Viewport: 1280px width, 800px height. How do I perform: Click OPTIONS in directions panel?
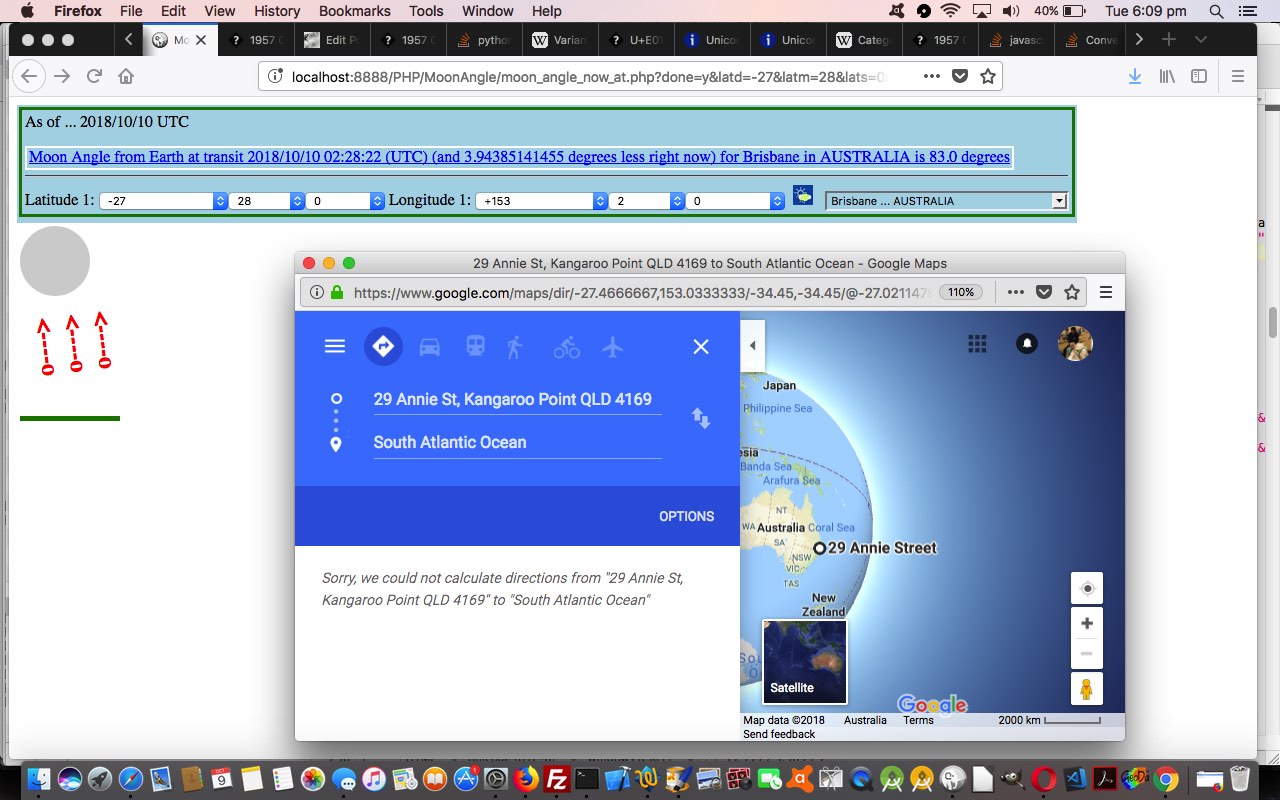686,517
